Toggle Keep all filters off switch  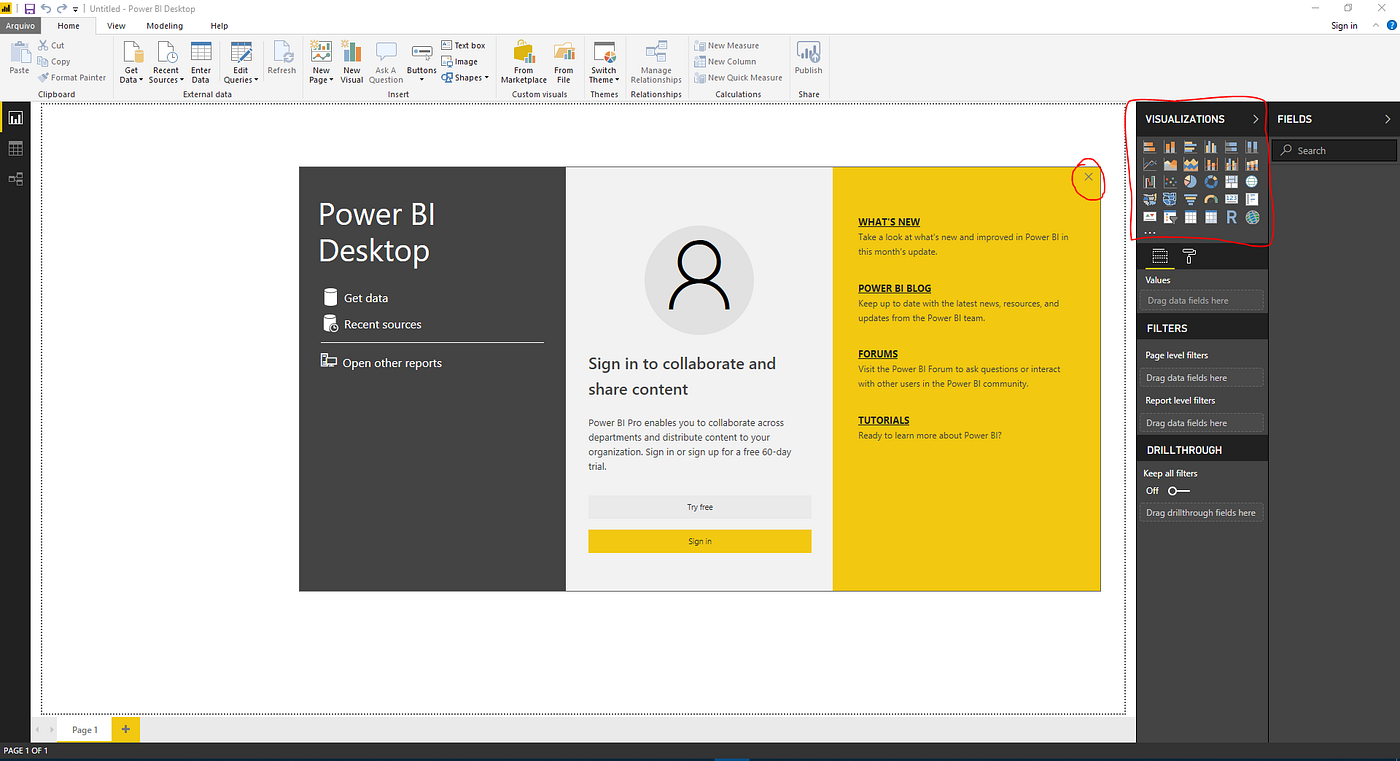pos(1177,490)
